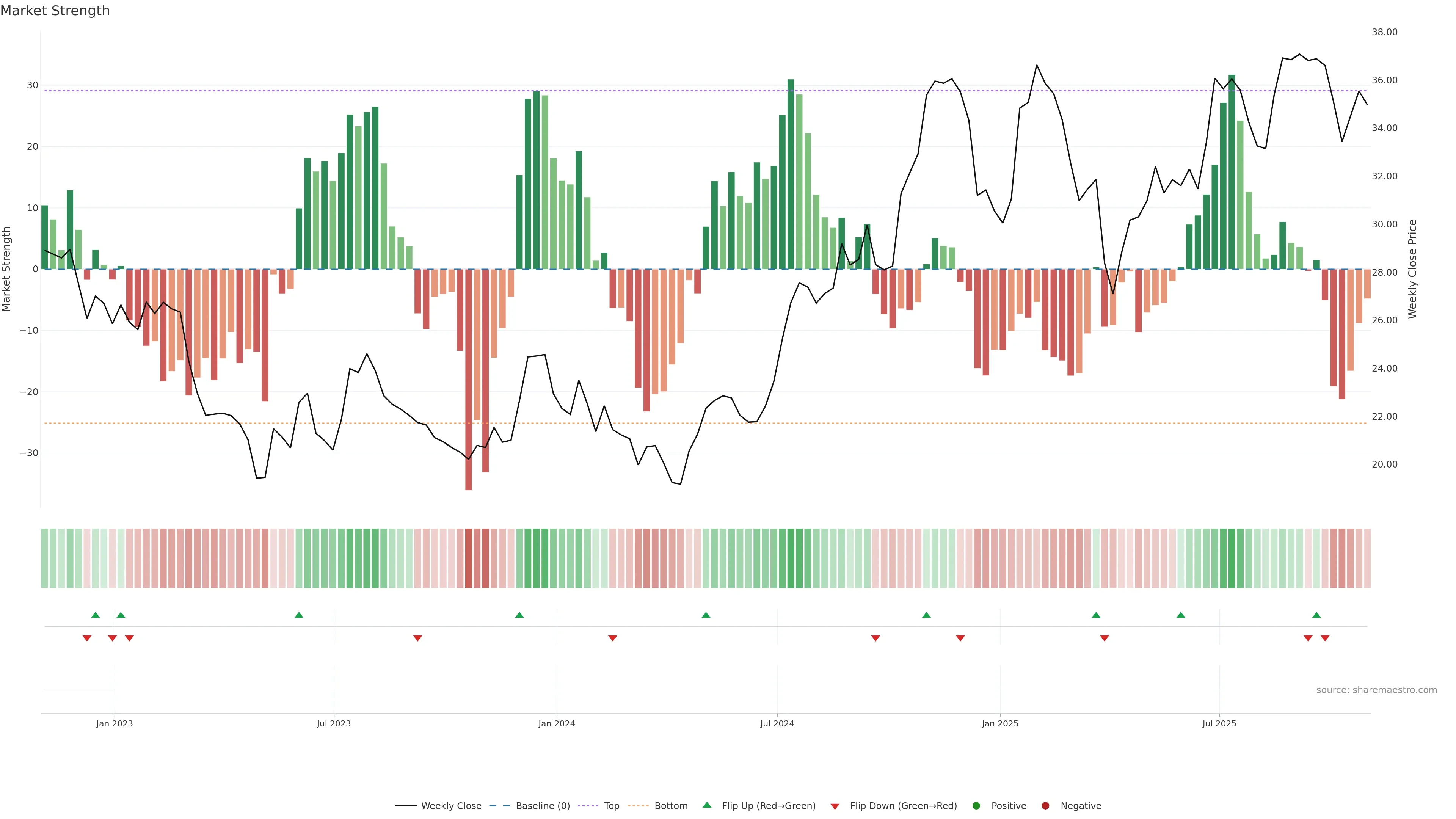Click the rightmost red flip-down triangle
The image size is (1456, 819).
click(1325, 638)
